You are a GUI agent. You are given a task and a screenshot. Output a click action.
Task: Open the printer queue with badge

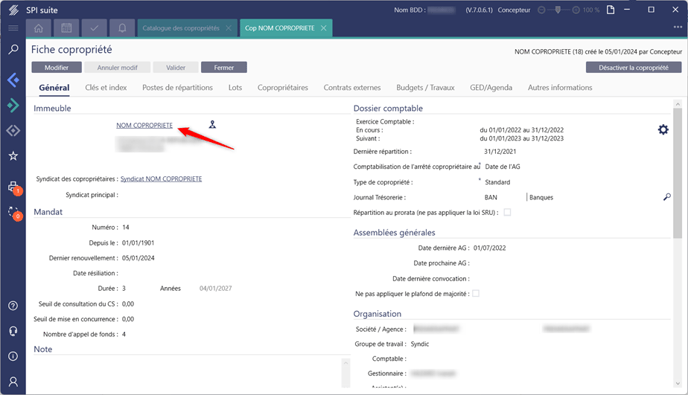14,187
